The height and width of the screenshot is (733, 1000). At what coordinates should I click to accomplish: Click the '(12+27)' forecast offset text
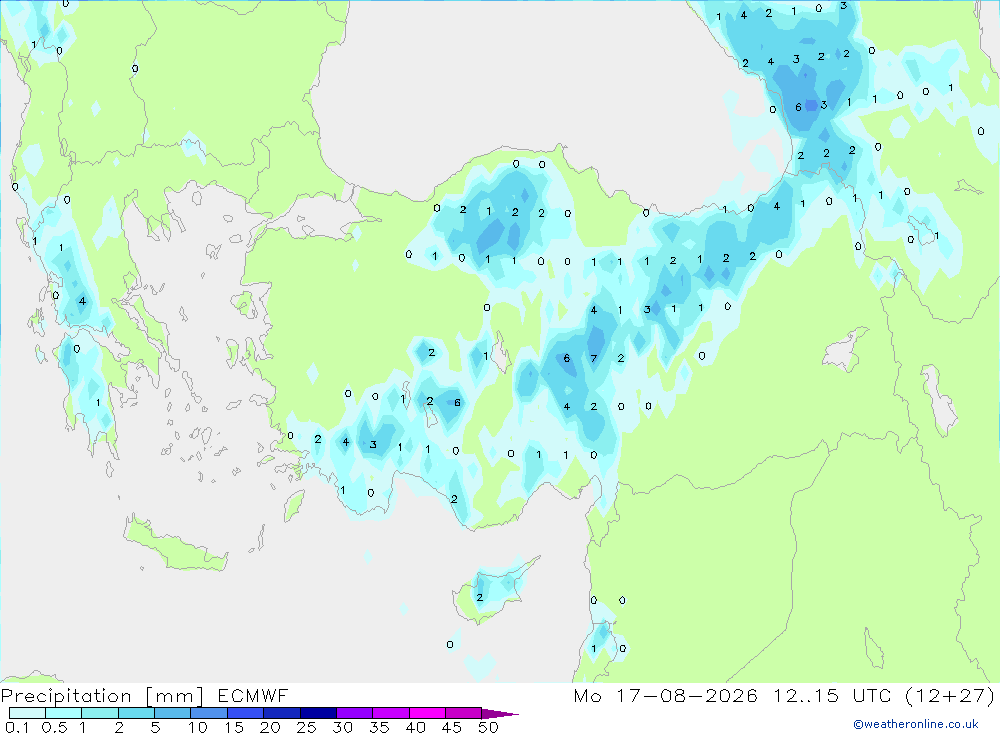coord(950,695)
